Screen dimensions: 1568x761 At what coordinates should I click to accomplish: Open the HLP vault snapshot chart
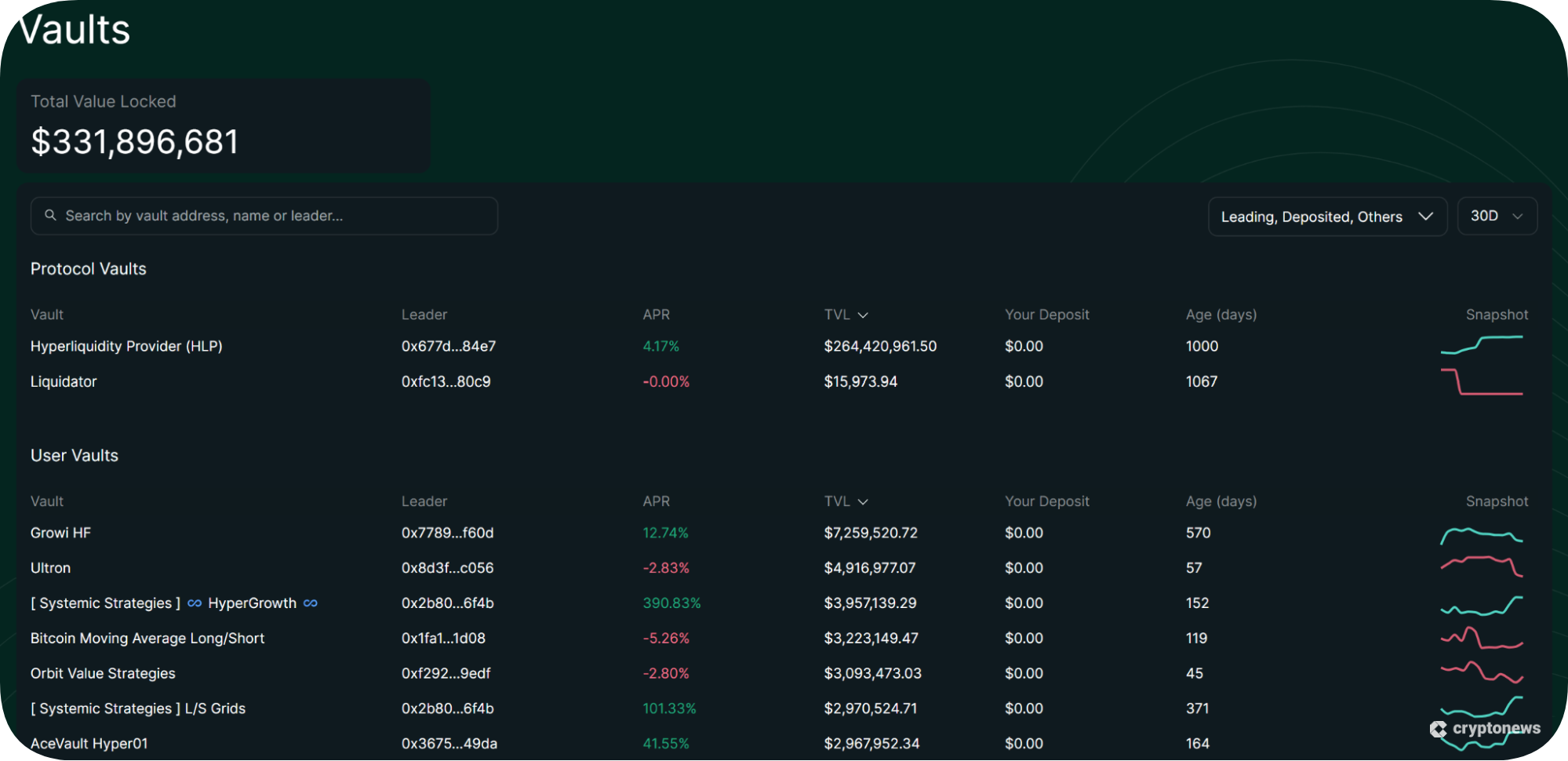[x=1482, y=345]
